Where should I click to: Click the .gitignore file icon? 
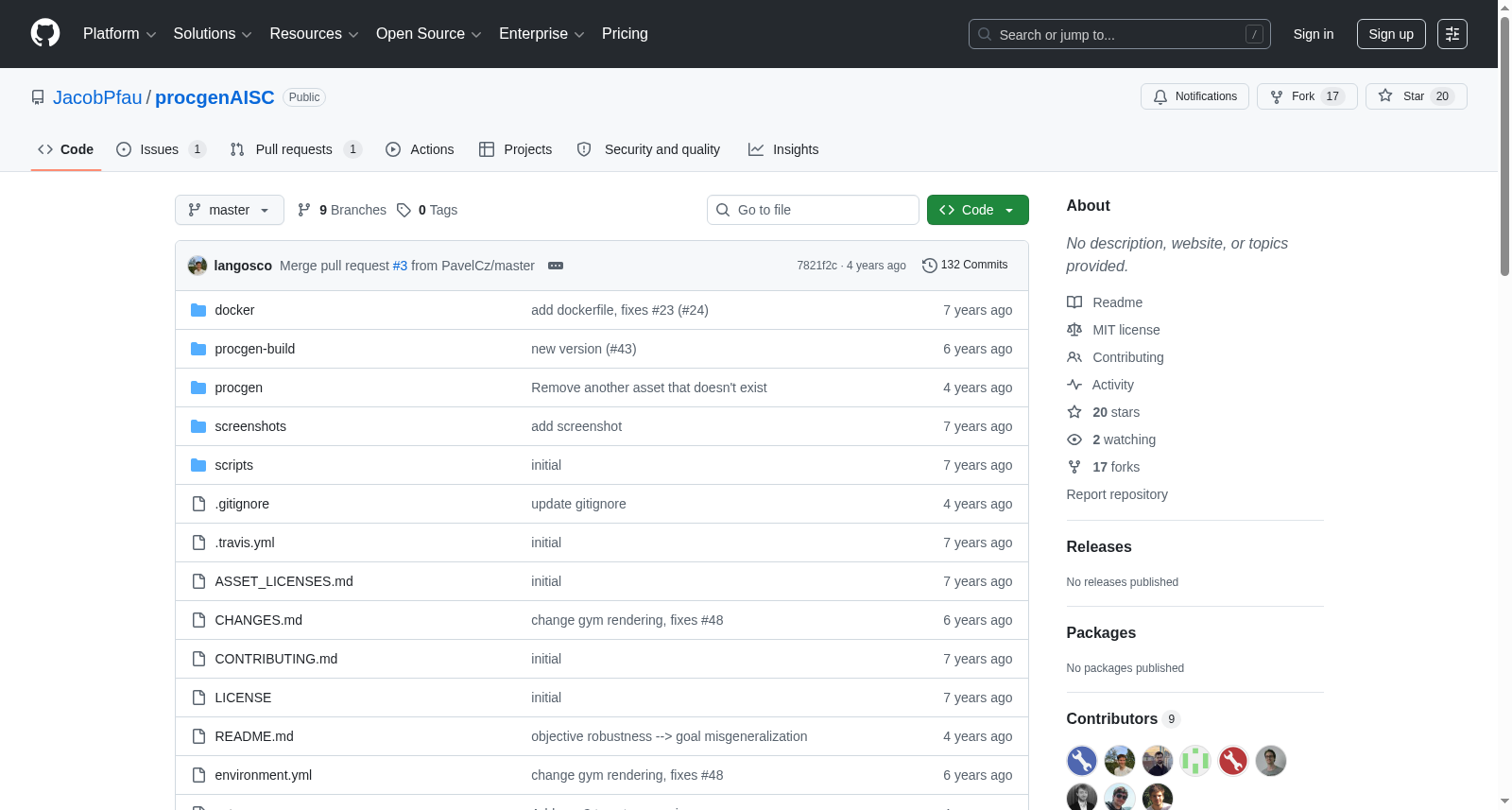point(198,504)
